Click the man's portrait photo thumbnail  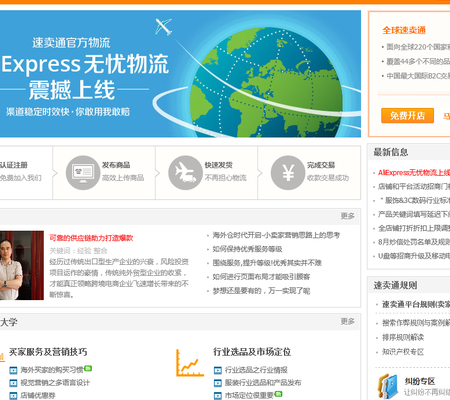click(x=22, y=265)
